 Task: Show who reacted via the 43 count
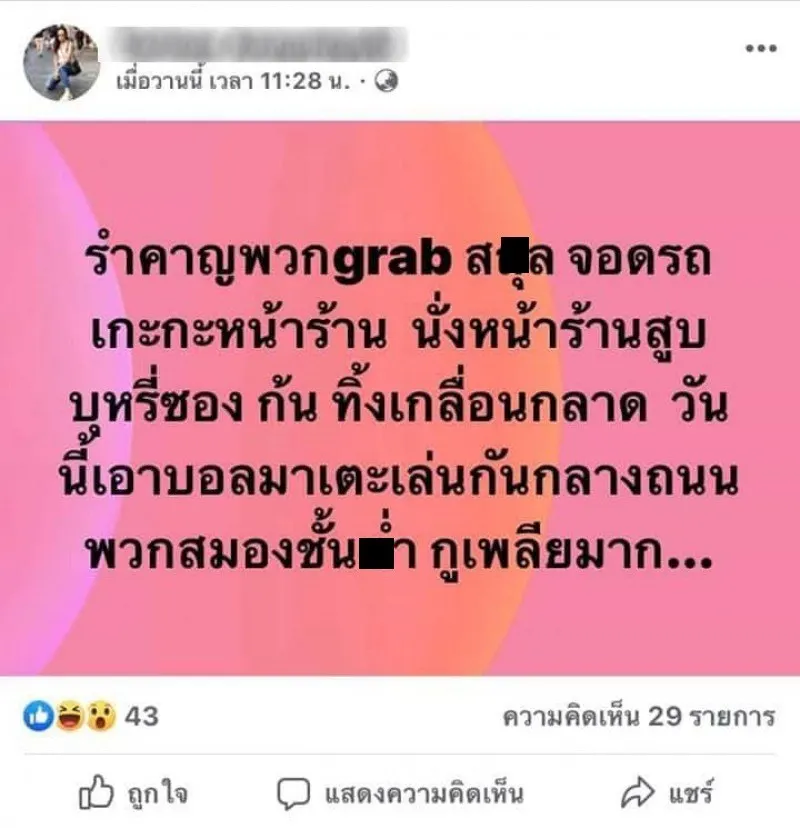click(142, 717)
